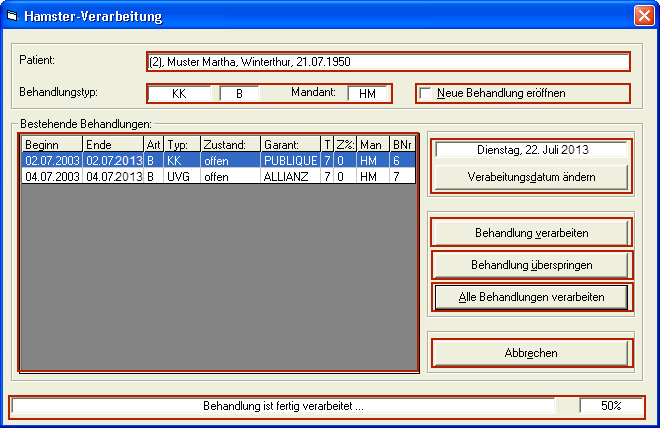Click the Behandlungstyp KK field

[x=179, y=93]
